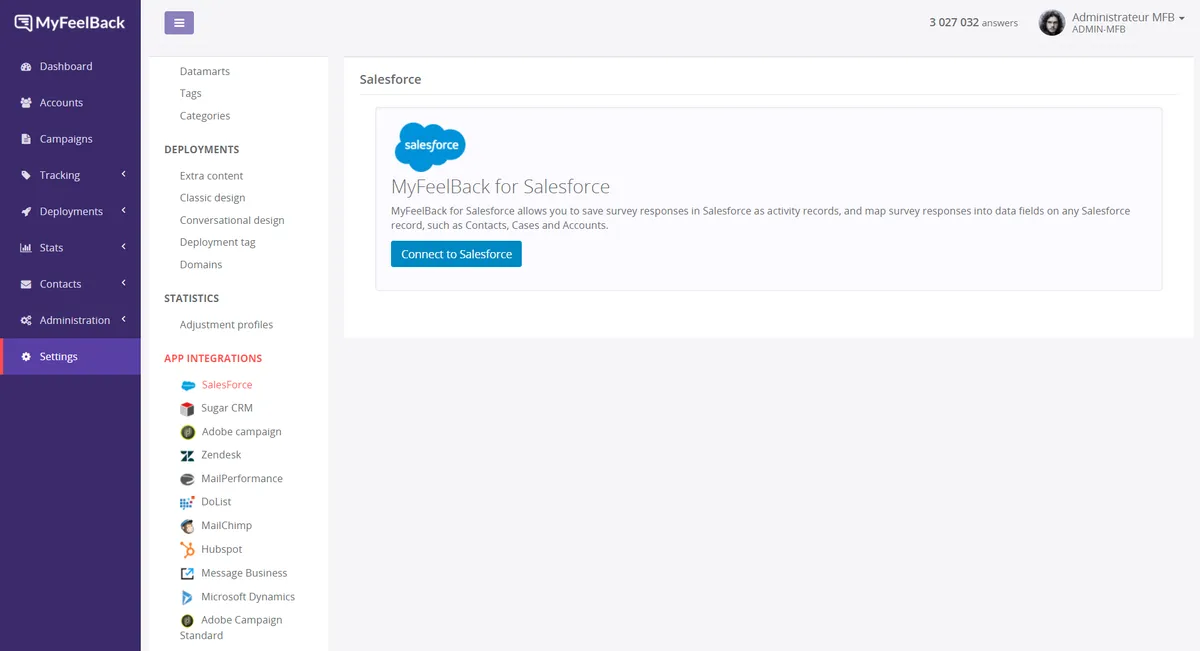Click the Connect to Salesforce button
Screen dimensions: 1200x651
456,254
